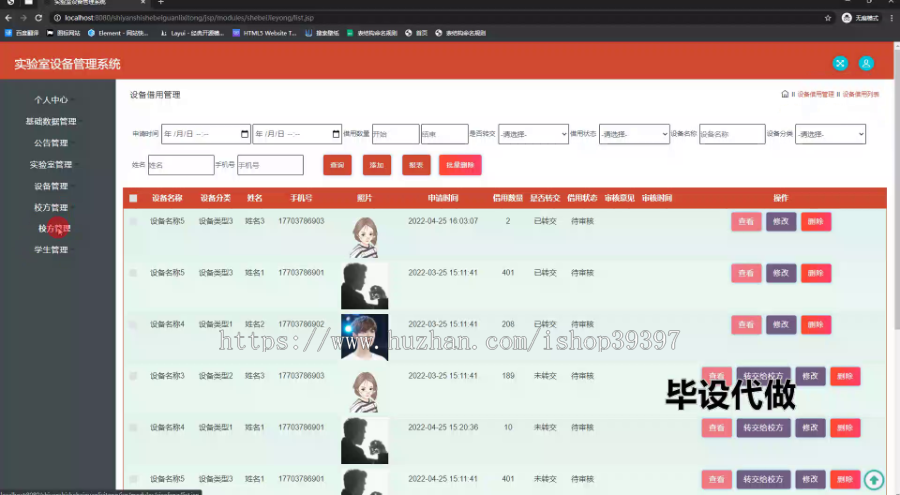This screenshot has width=900, height=495.
Task: Open 公告管理 in the sidebar
Action: [51, 143]
